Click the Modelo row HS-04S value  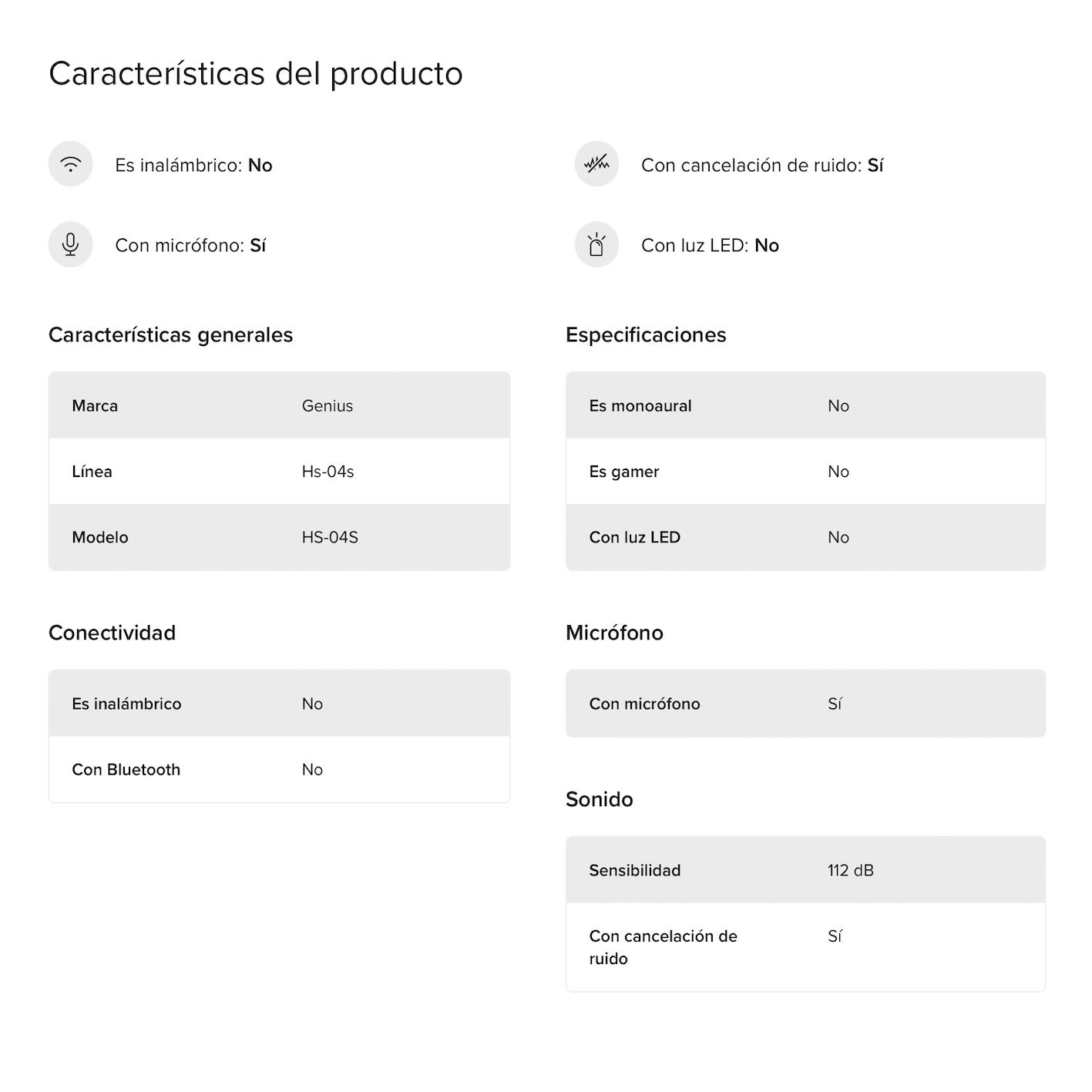tap(330, 537)
